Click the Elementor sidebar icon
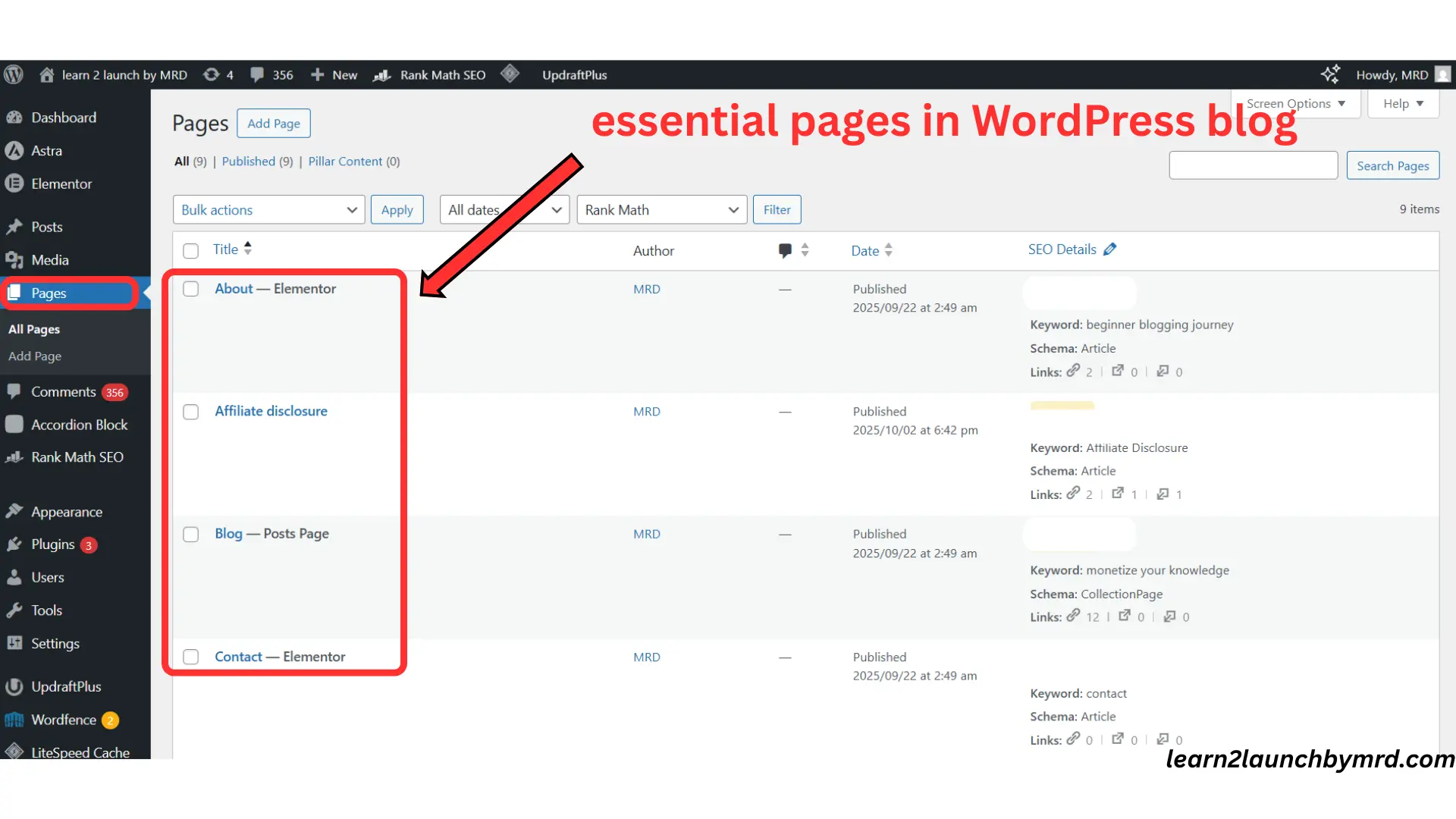 click(14, 184)
